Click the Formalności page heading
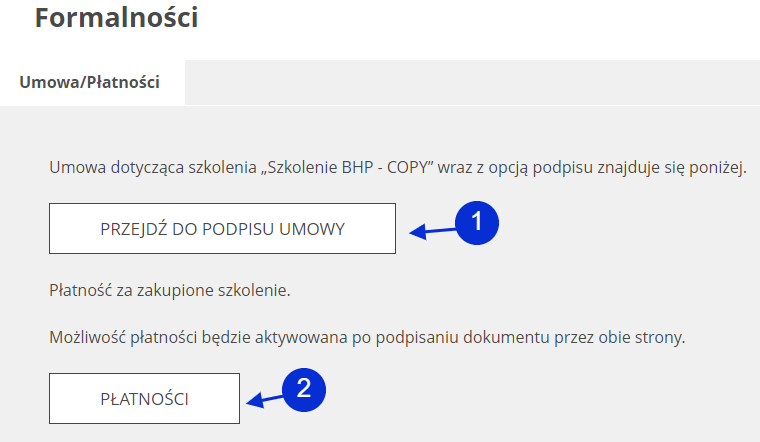Viewport: 760px width, 442px height. tap(116, 18)
